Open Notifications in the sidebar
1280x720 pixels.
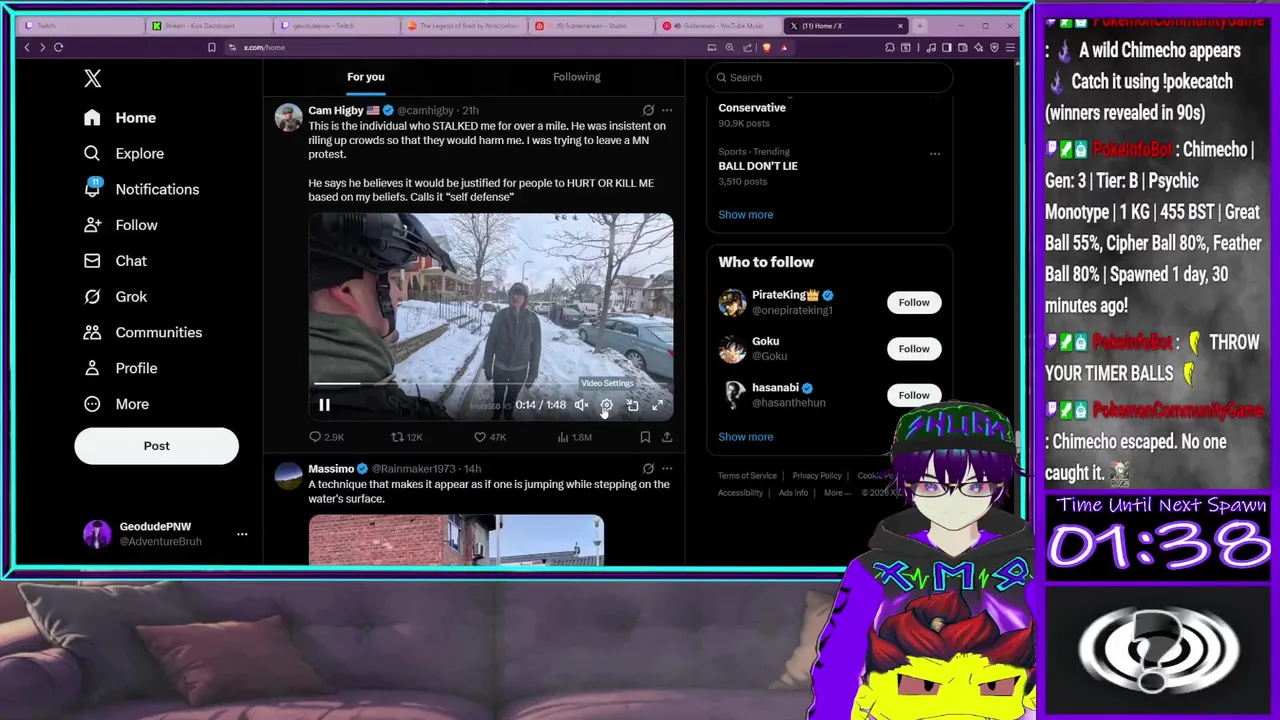[141, 189]
